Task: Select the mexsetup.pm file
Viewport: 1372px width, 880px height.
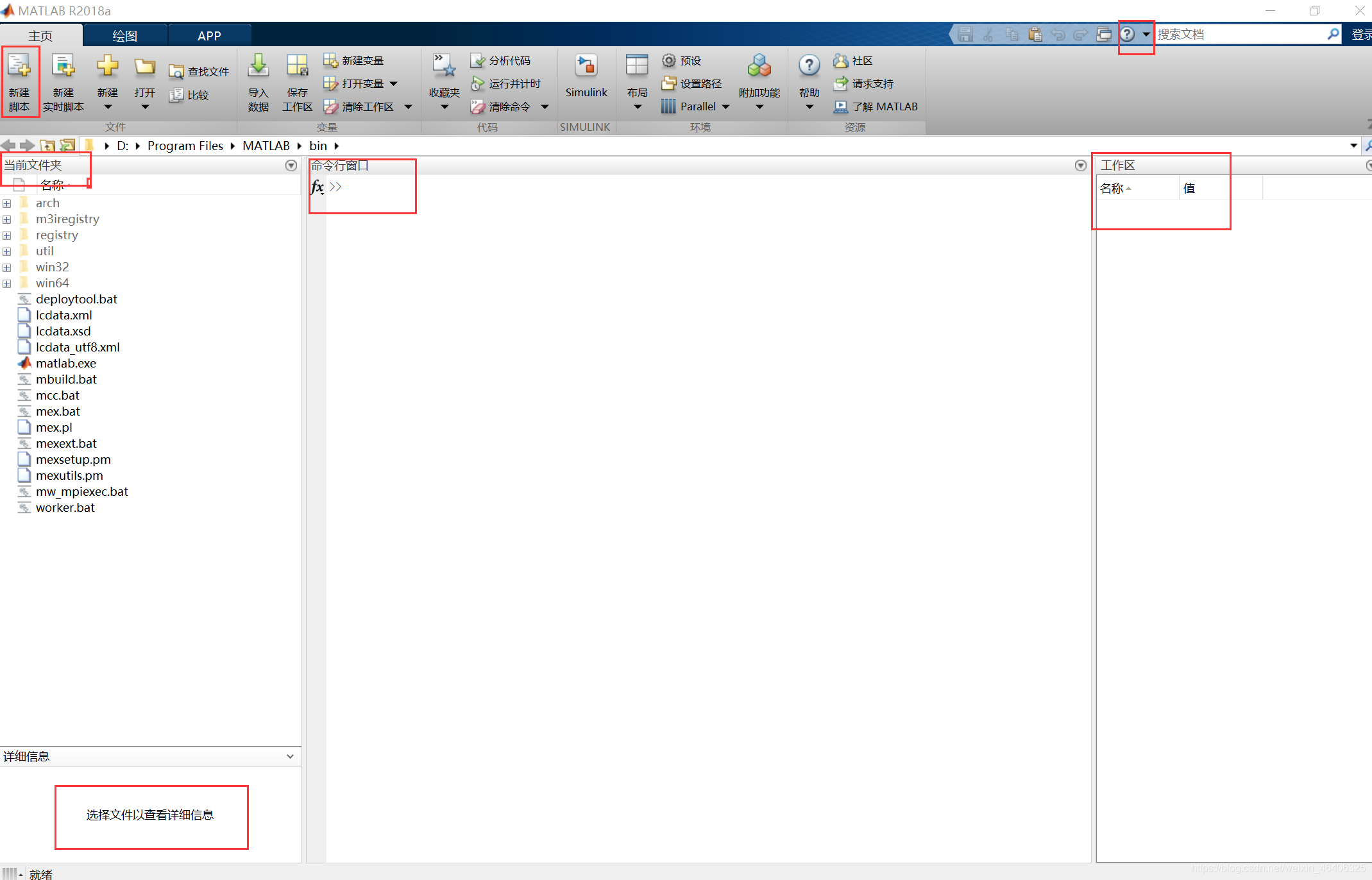Action: pos(73,459)
